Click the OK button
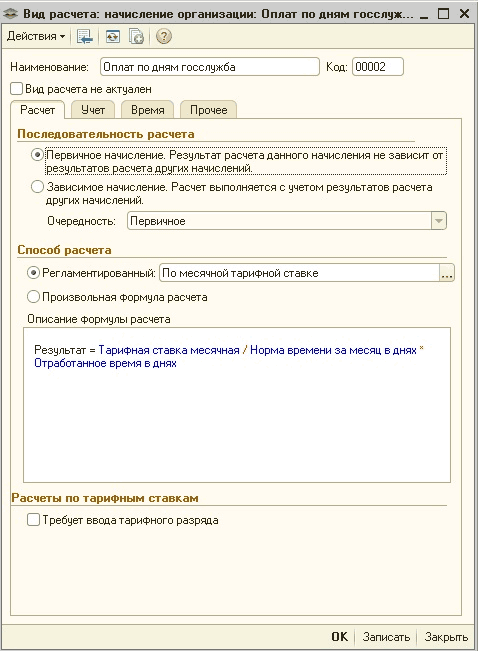This screenshot has width=478, height=651. tap(339, 636)
